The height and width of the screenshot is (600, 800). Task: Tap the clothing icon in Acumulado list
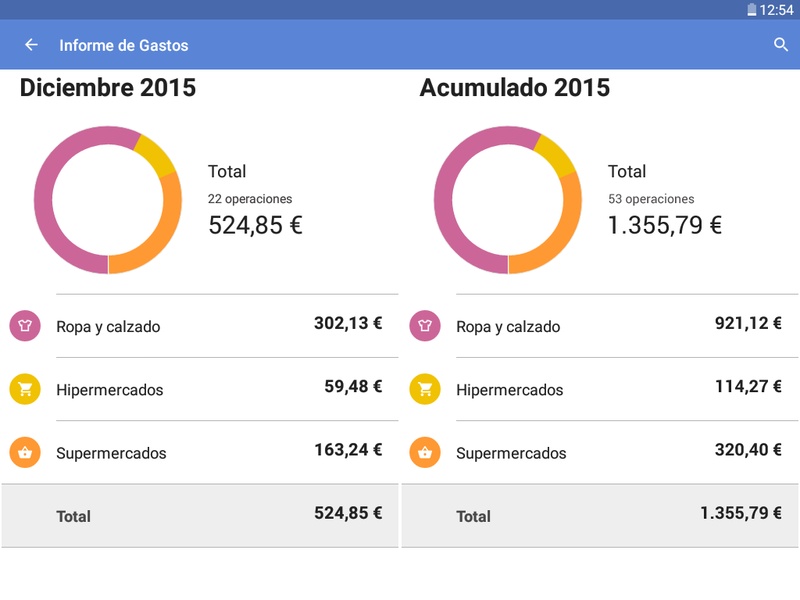coord(425,326)
